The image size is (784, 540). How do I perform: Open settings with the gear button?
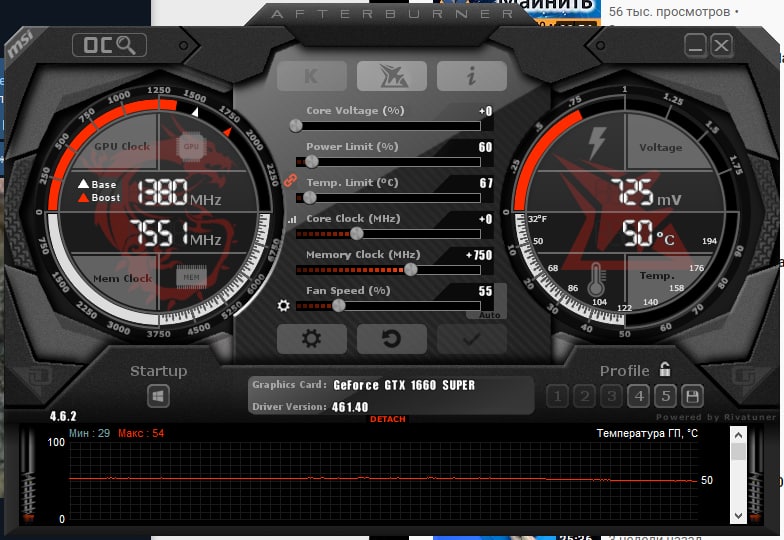tap(312, 339)
